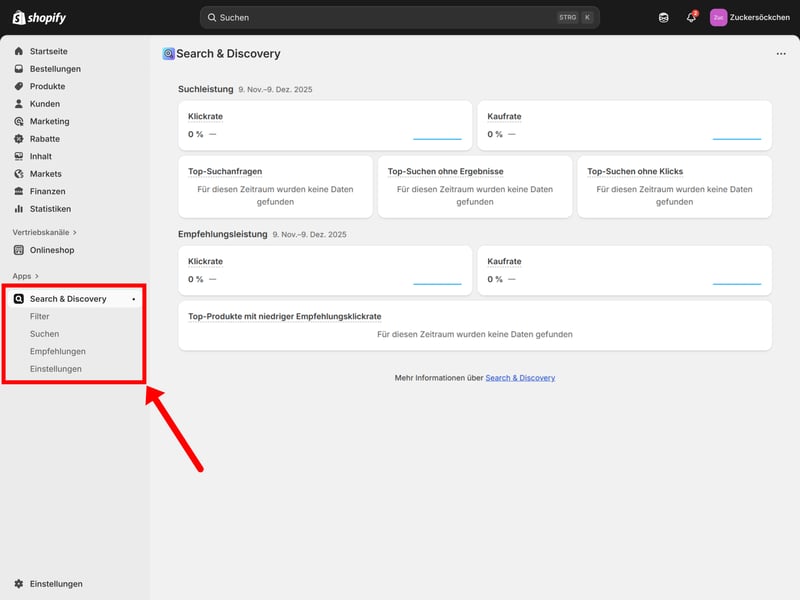Open Bestellungen via its sidebar icon
The image size is (800, 600).
coord(19,69)
